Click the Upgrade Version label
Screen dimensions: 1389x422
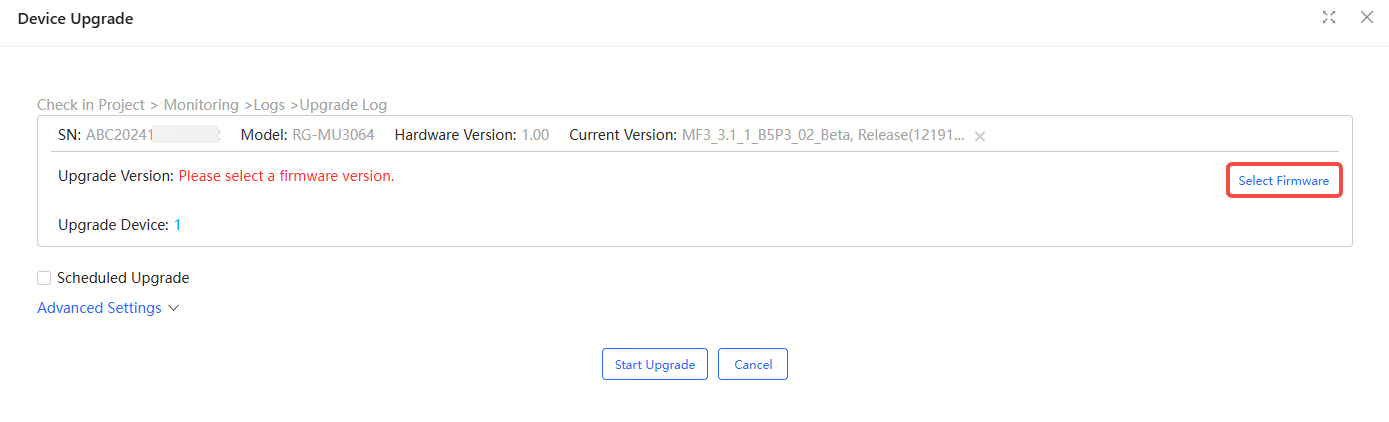(x=116, y=176)
